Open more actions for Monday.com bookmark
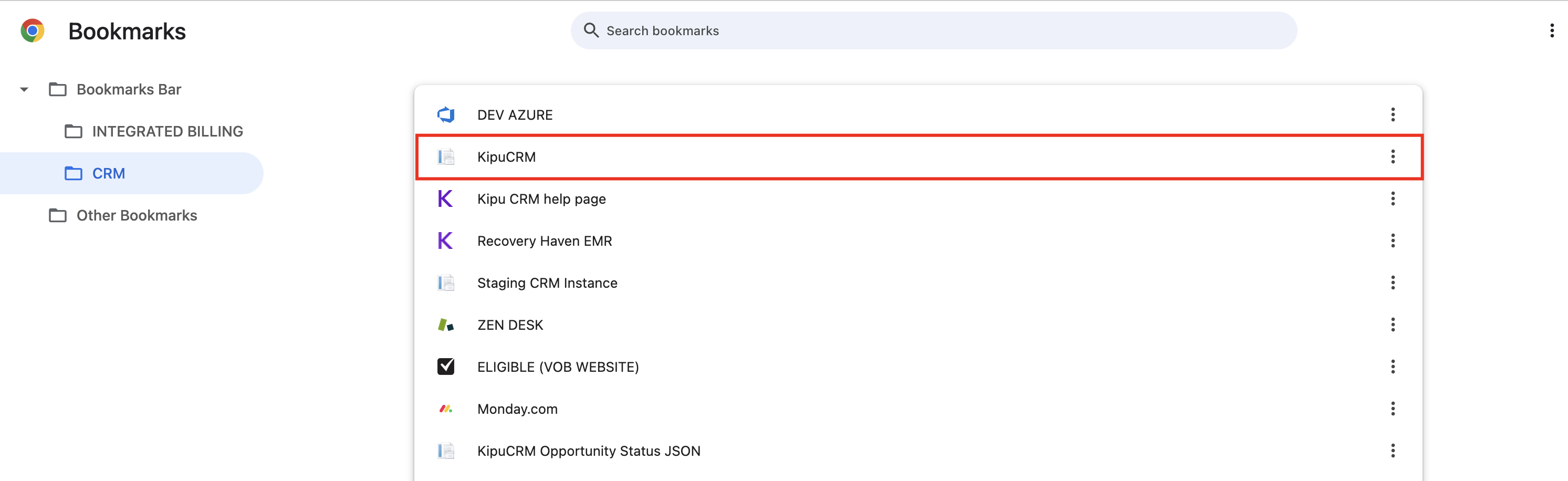Viewport: 1568px width, 481px height. click(1392, 409)
